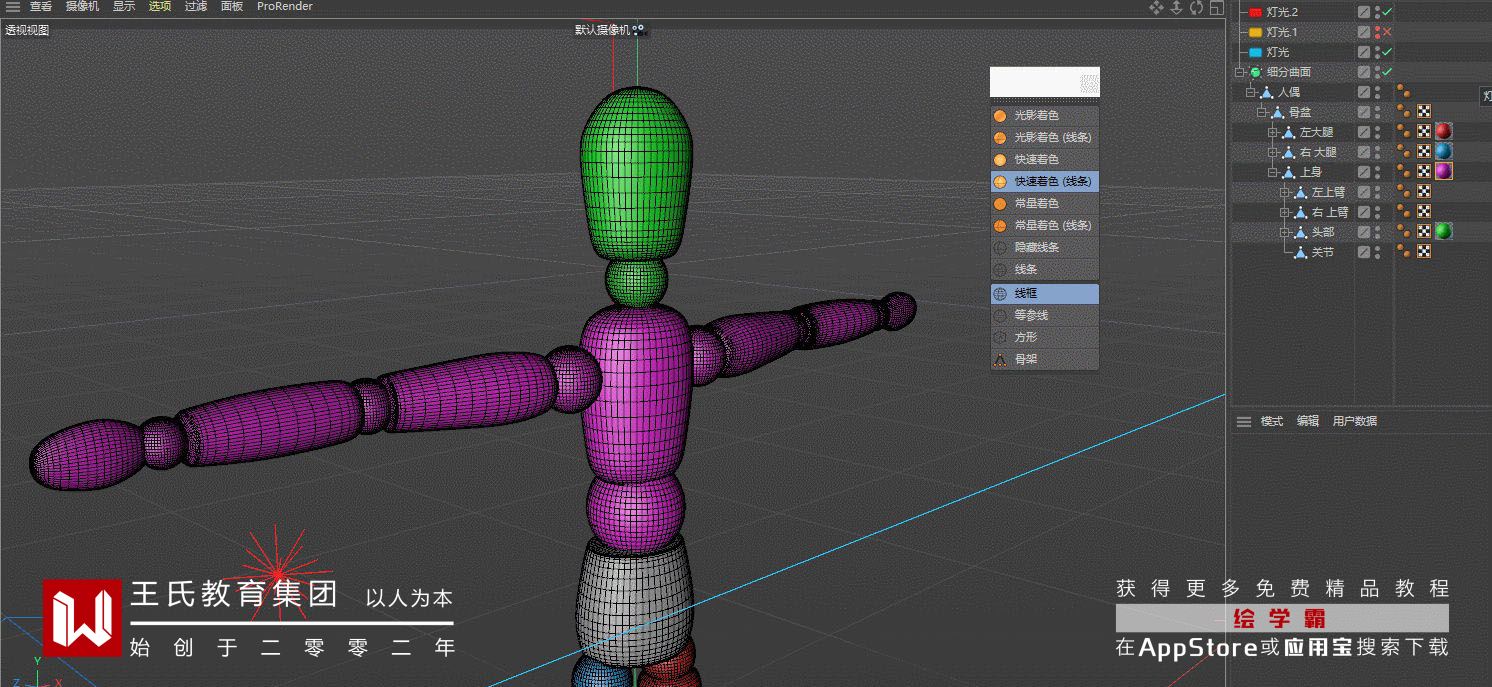The image size is (1492, 687).
Task: Collapse the 人偶 tree node
Action: point(1251,92)
